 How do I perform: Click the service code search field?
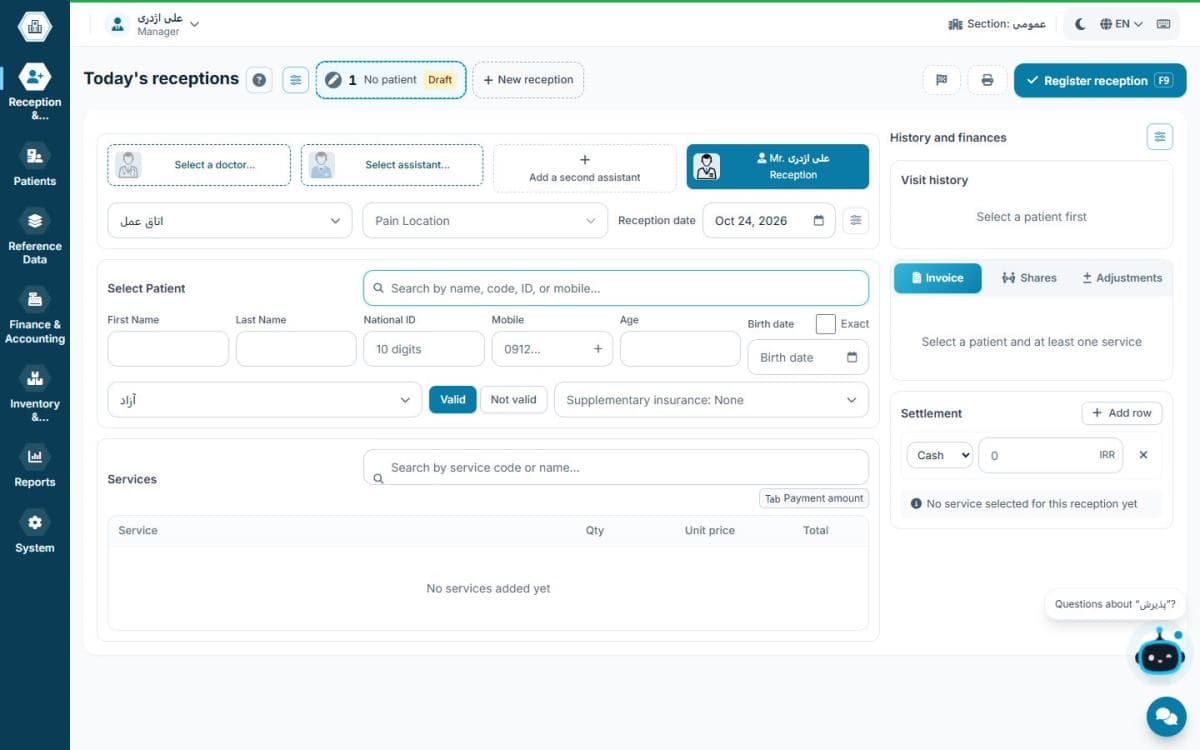click(x=616, y=467)
